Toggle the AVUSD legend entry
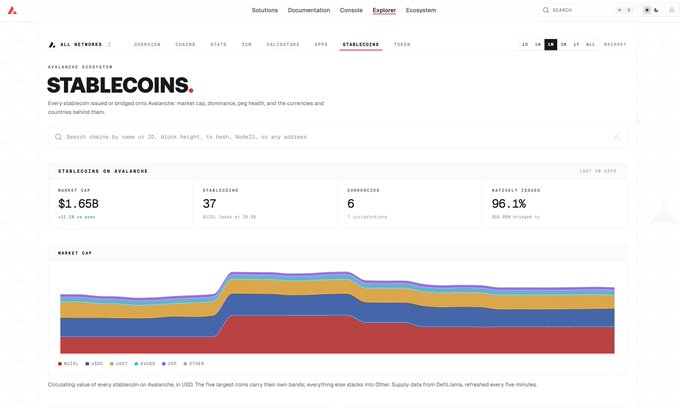Screen dimensions: 680x407 pos(145,364)
